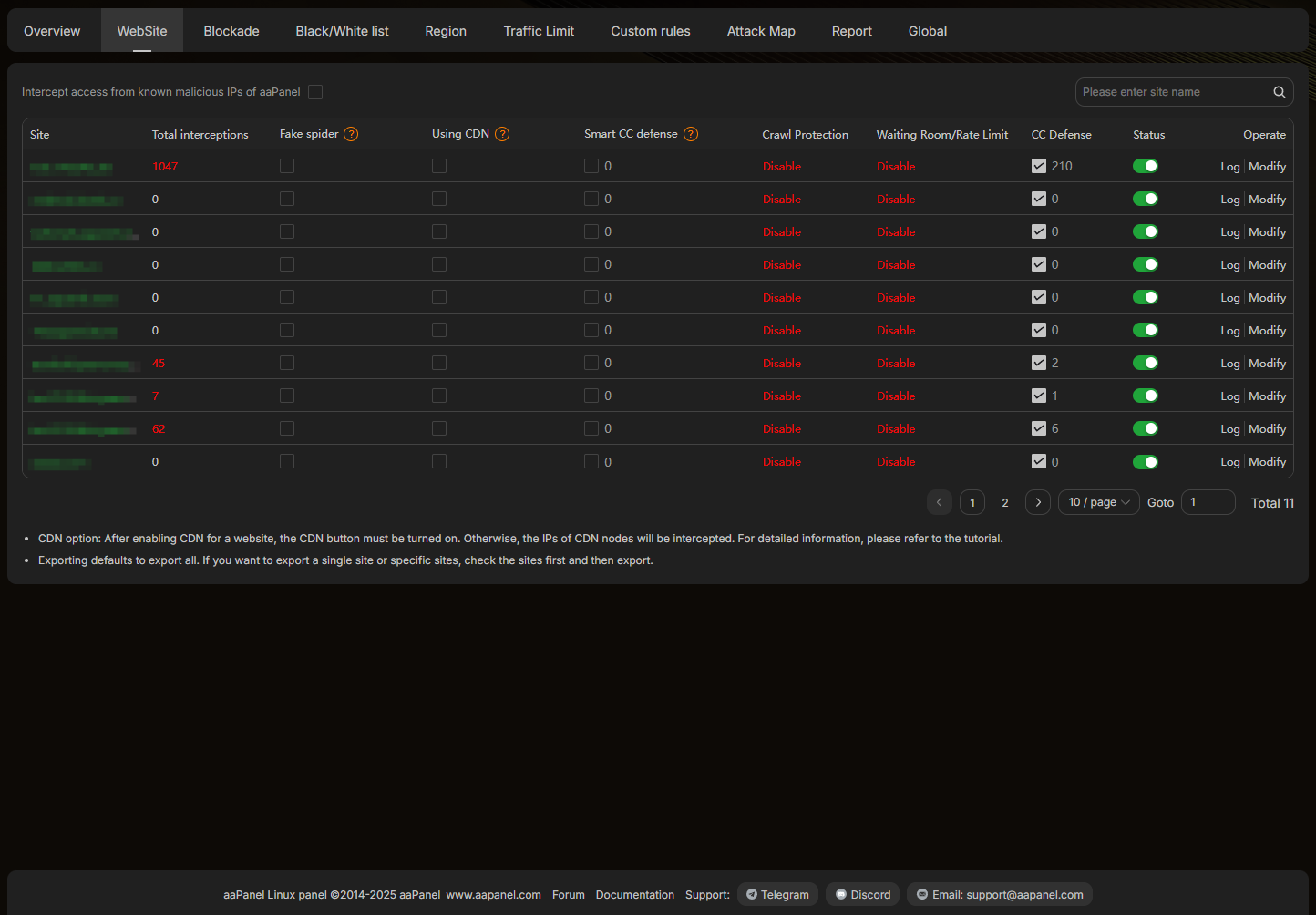Screen dimensions: 1316x915
Task: Go to the next page arrow
Action: [x=1037, y=502]
